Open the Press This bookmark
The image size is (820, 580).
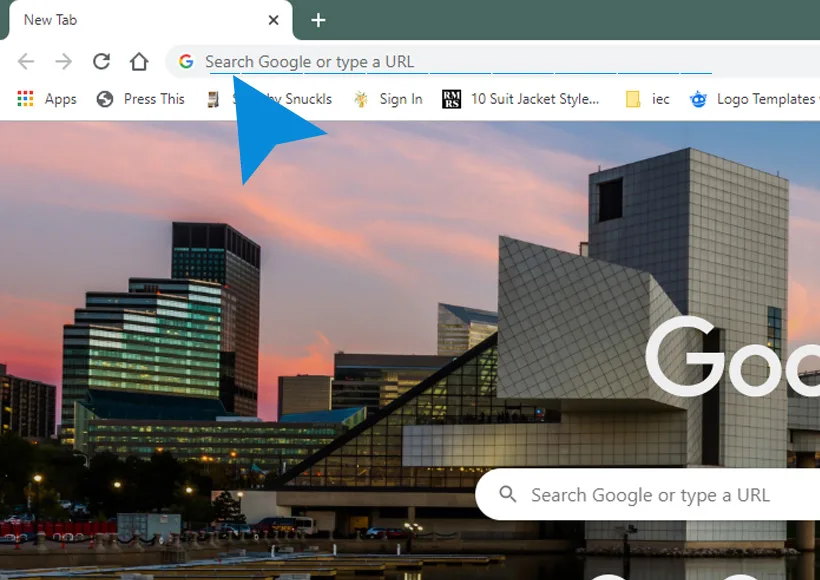(x=154, y=99)
